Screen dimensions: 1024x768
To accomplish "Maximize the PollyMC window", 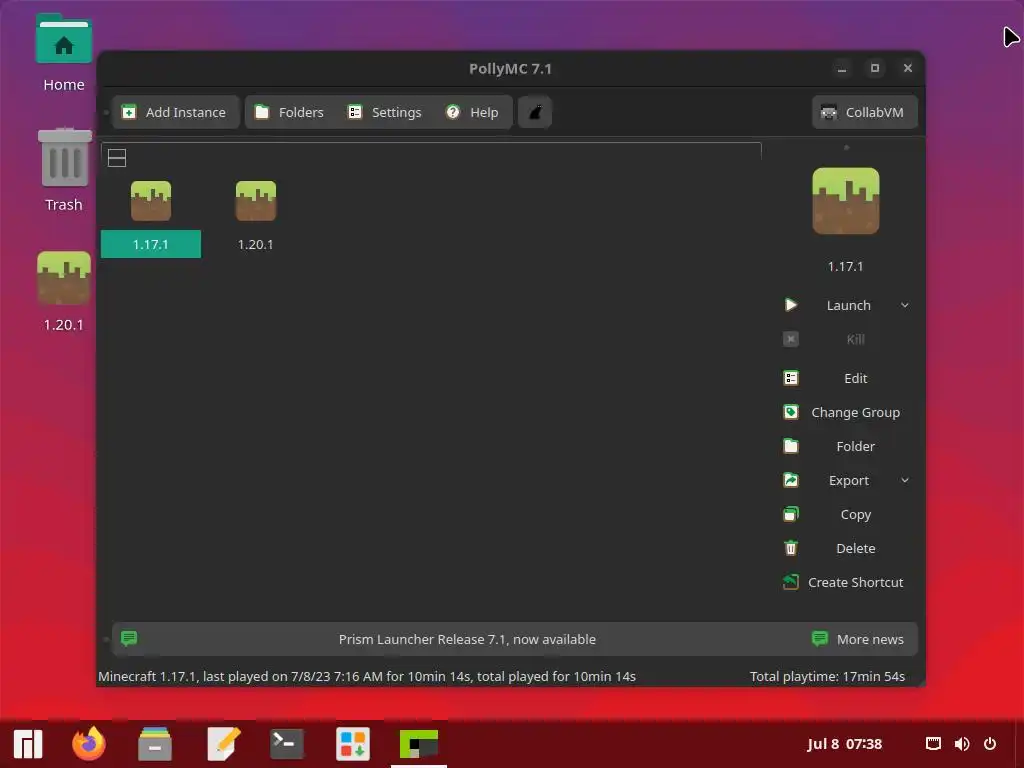I will click(x=875, y=68).
